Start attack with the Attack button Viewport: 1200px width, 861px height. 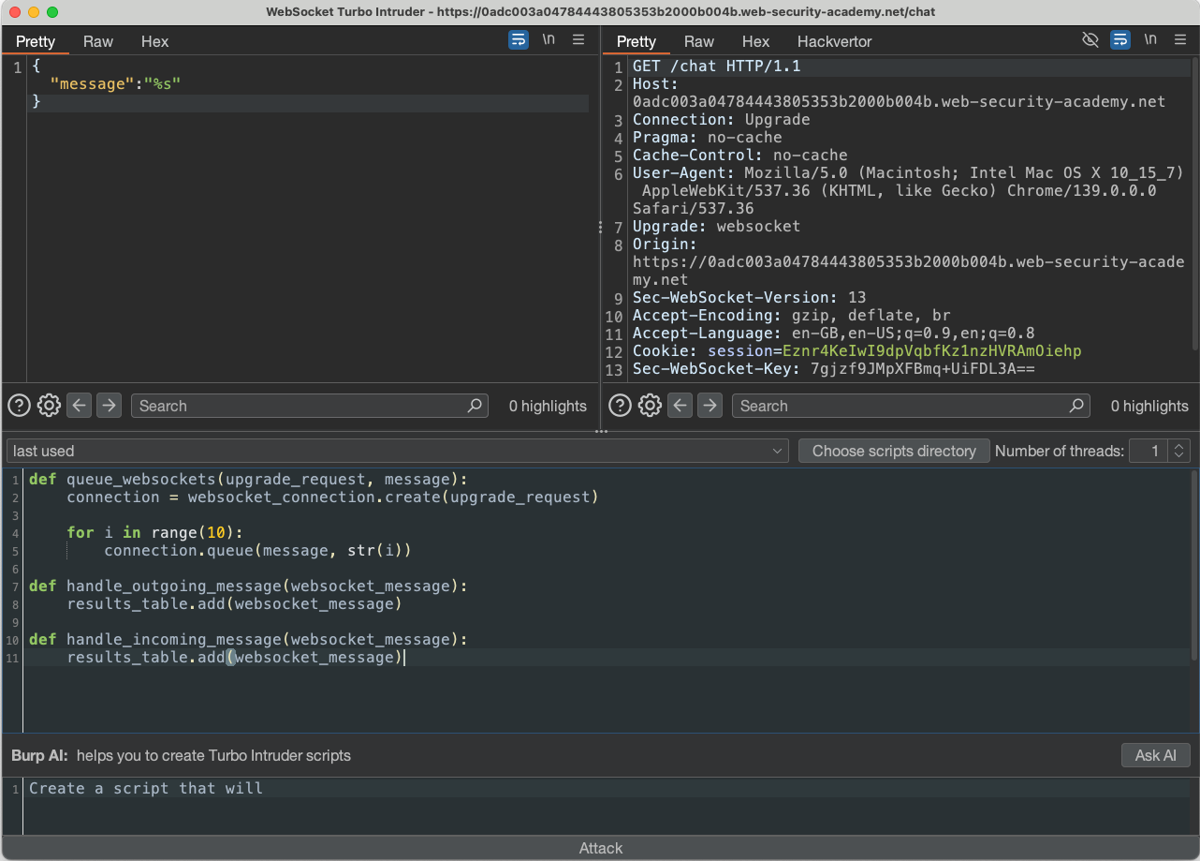click(x=600, y=848)
